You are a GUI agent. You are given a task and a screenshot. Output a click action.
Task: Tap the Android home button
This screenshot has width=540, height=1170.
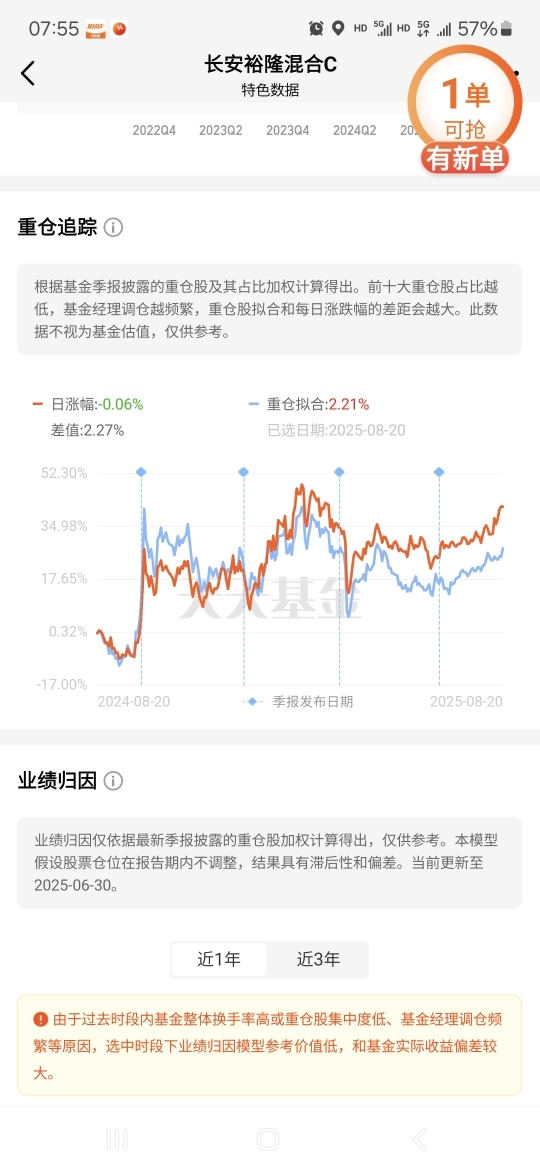coord(268,1139)
